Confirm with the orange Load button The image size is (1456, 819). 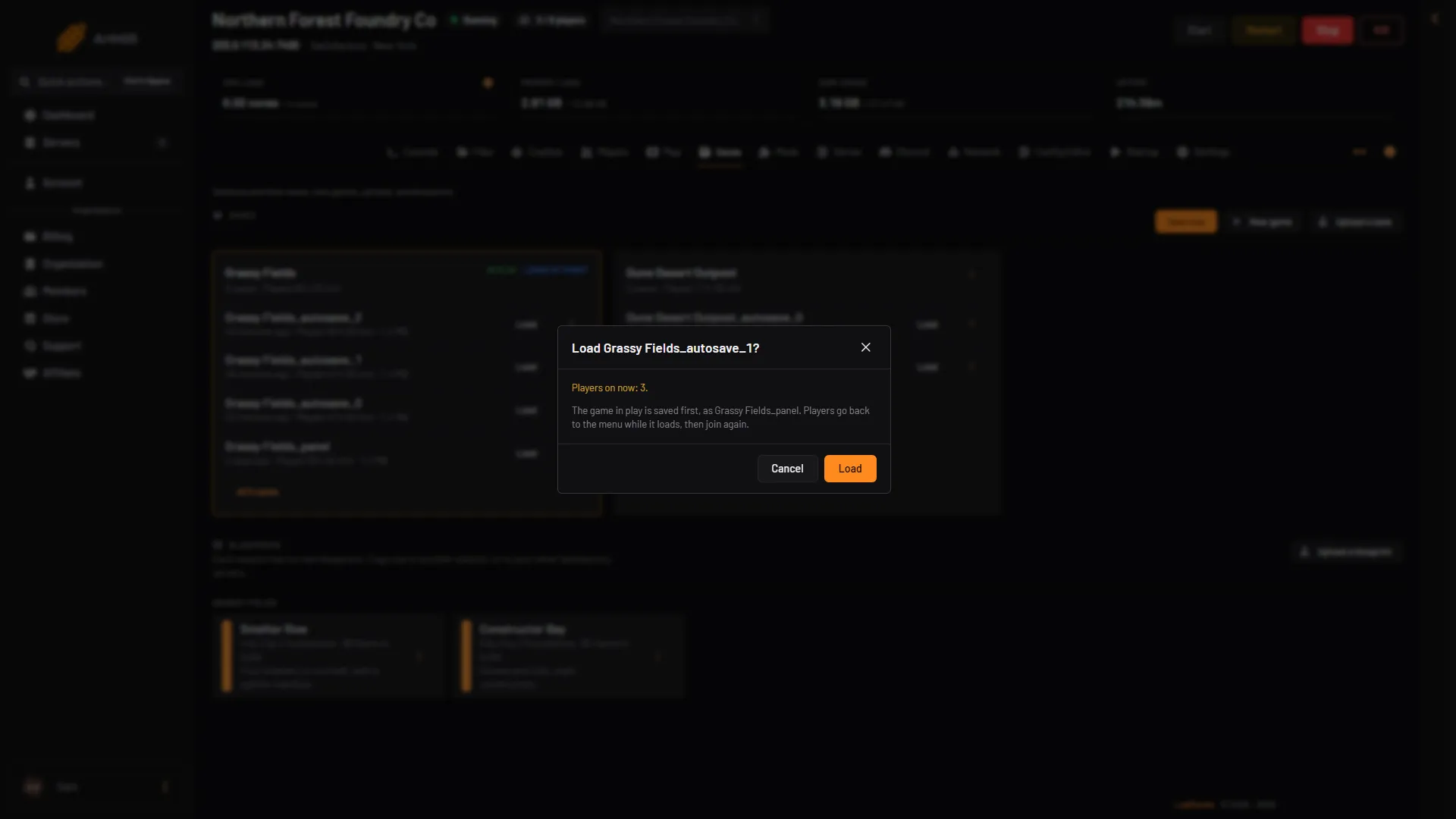coord(850,469)
